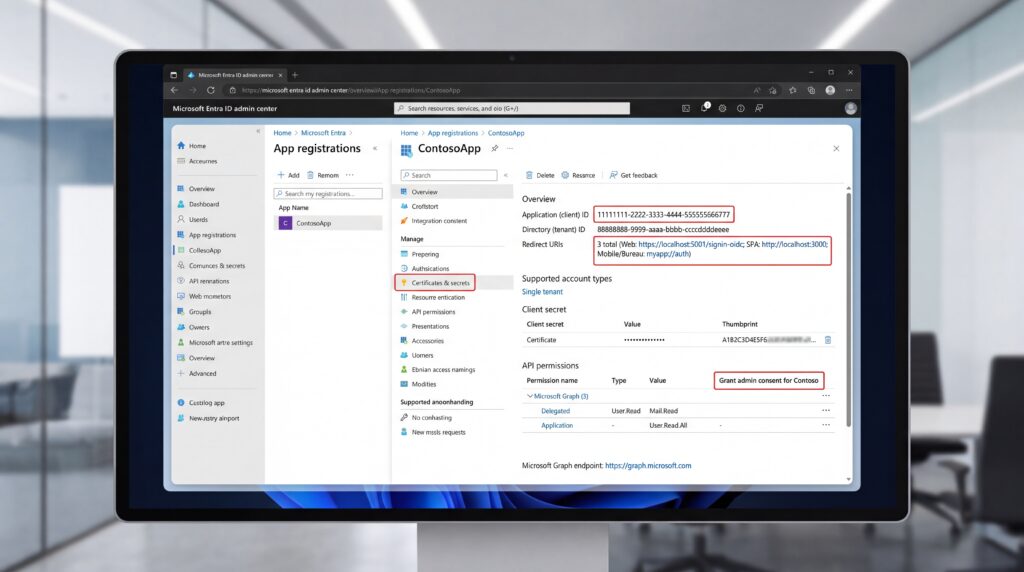Select ContosoApp in the app list
Viewport: 1024px width, 572px height.
(x=330, y=223)
